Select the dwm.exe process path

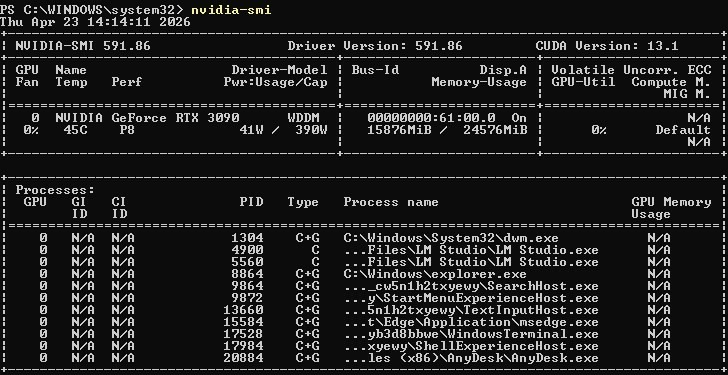pyautogui.click(x=451, y=238)
